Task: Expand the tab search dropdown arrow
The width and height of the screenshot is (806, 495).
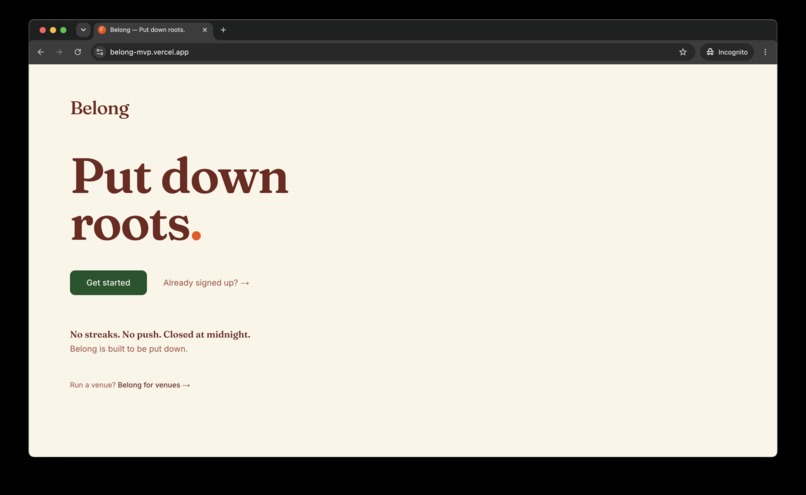Action: pos(83,30)
